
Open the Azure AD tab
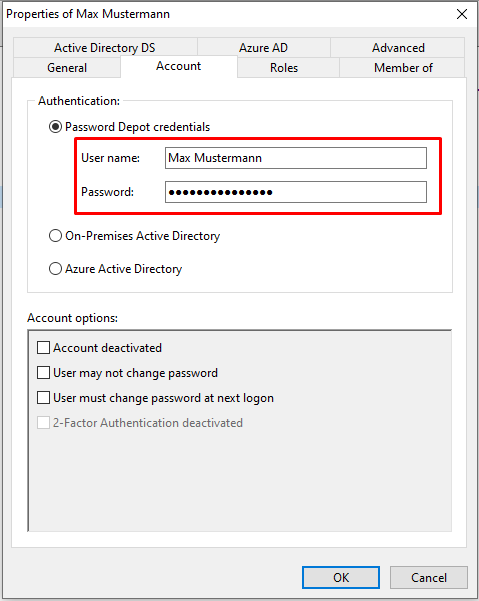point(263,48)
